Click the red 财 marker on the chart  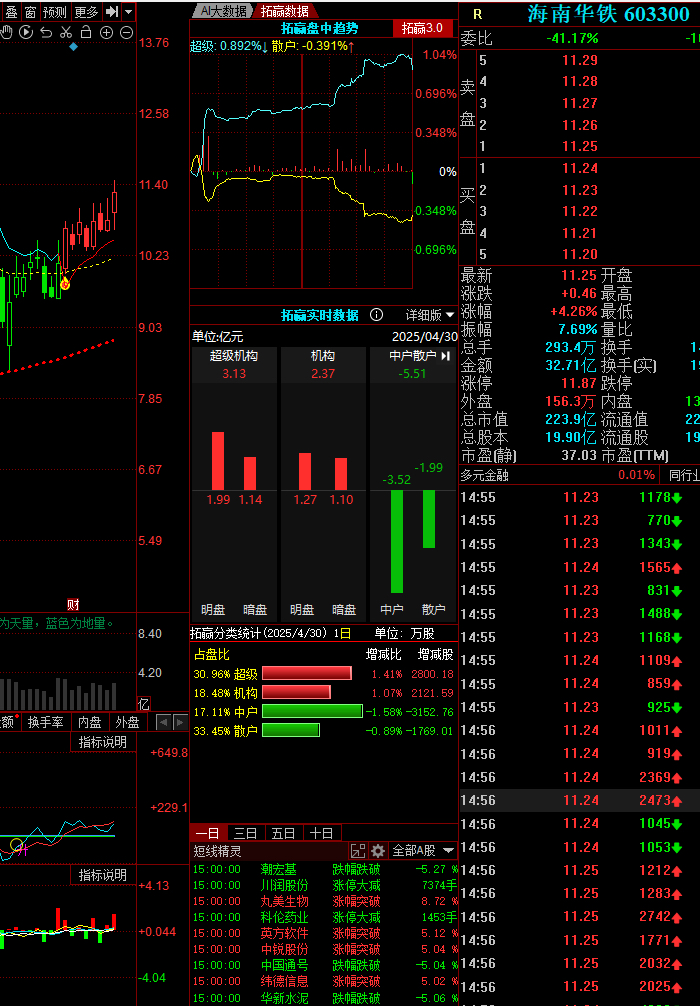73,604
